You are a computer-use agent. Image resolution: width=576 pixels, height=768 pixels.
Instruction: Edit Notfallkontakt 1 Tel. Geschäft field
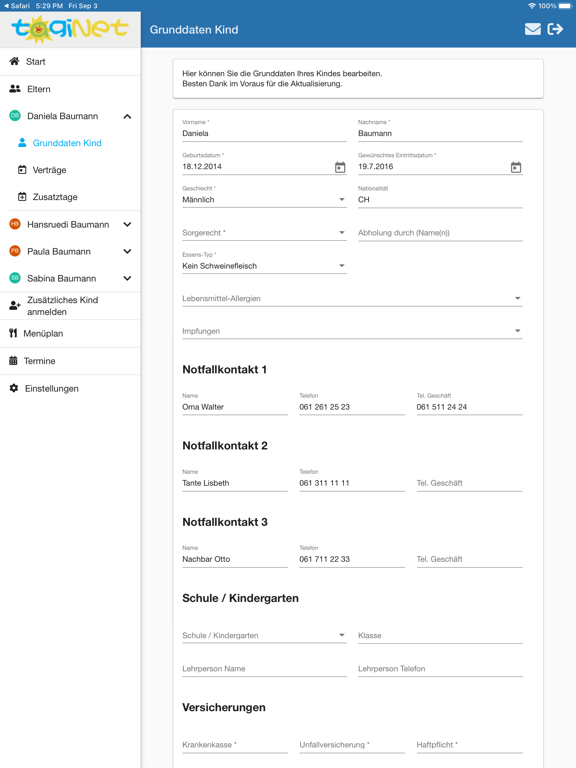coord(470,407)
